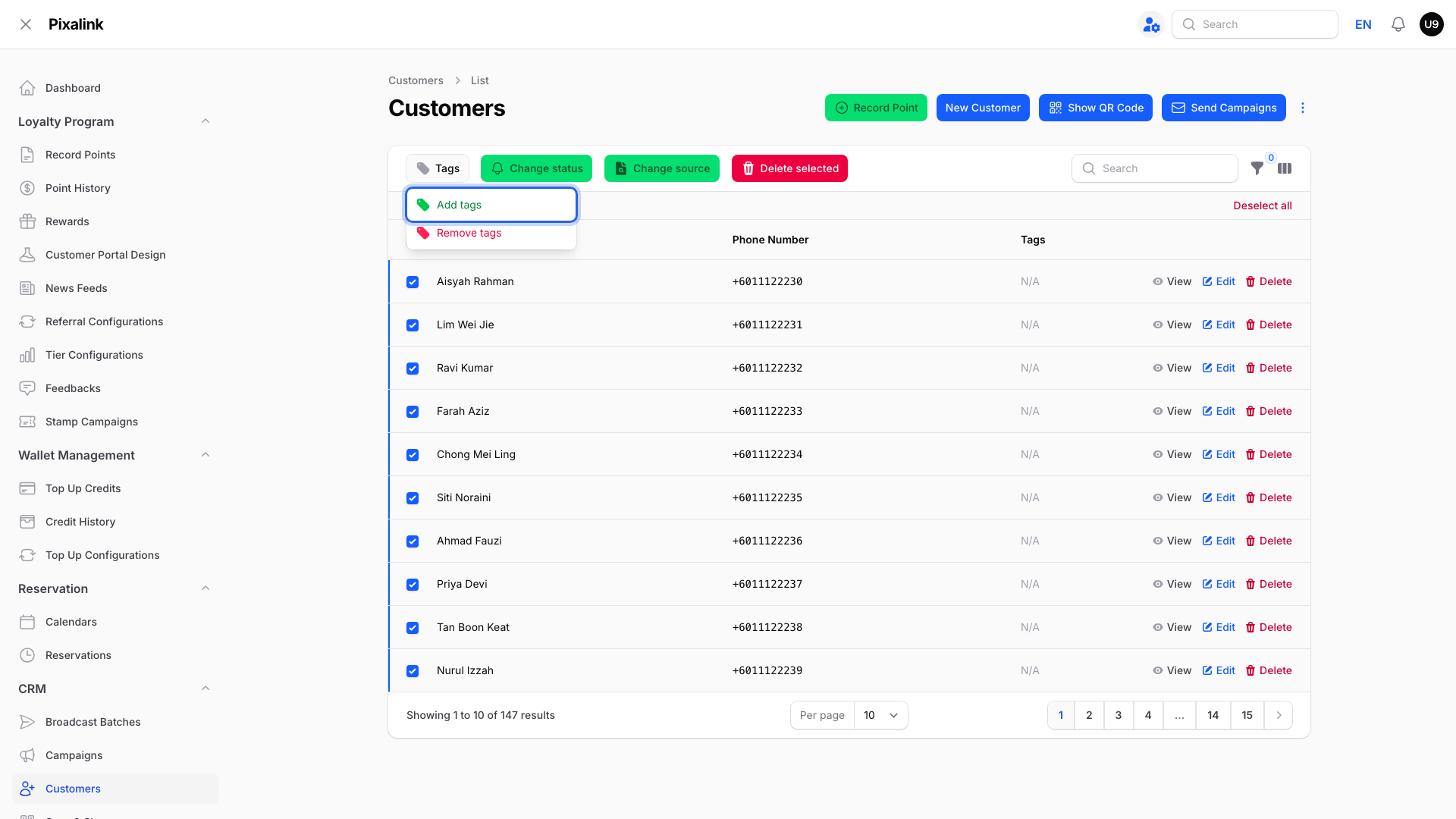Image resolution: width=1456 pixels, height=819 pixels.
Task: Open Record Points in sidebar
Action: point(115,155)
